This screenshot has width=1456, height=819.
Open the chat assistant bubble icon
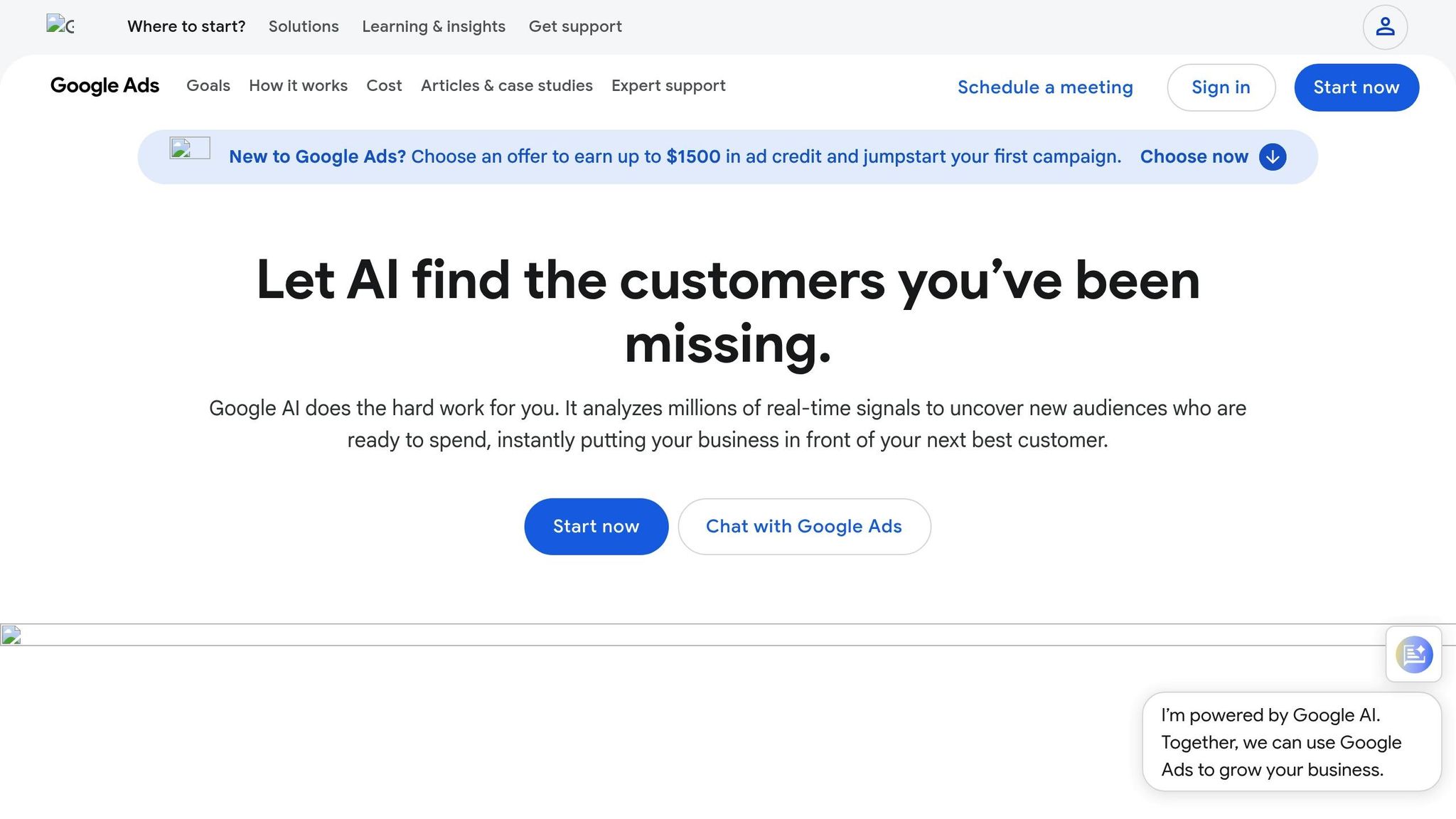click(1413, 654)
